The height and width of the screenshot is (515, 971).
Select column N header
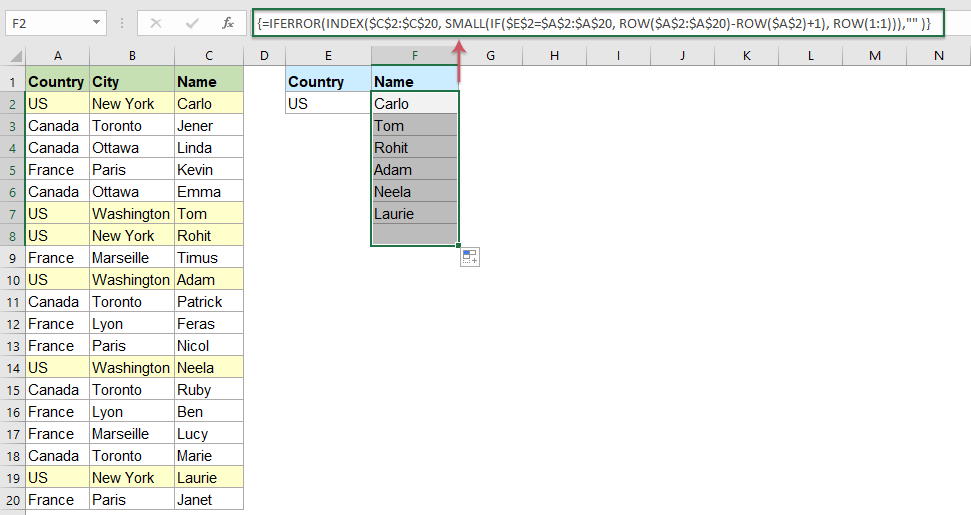point(939,56)
